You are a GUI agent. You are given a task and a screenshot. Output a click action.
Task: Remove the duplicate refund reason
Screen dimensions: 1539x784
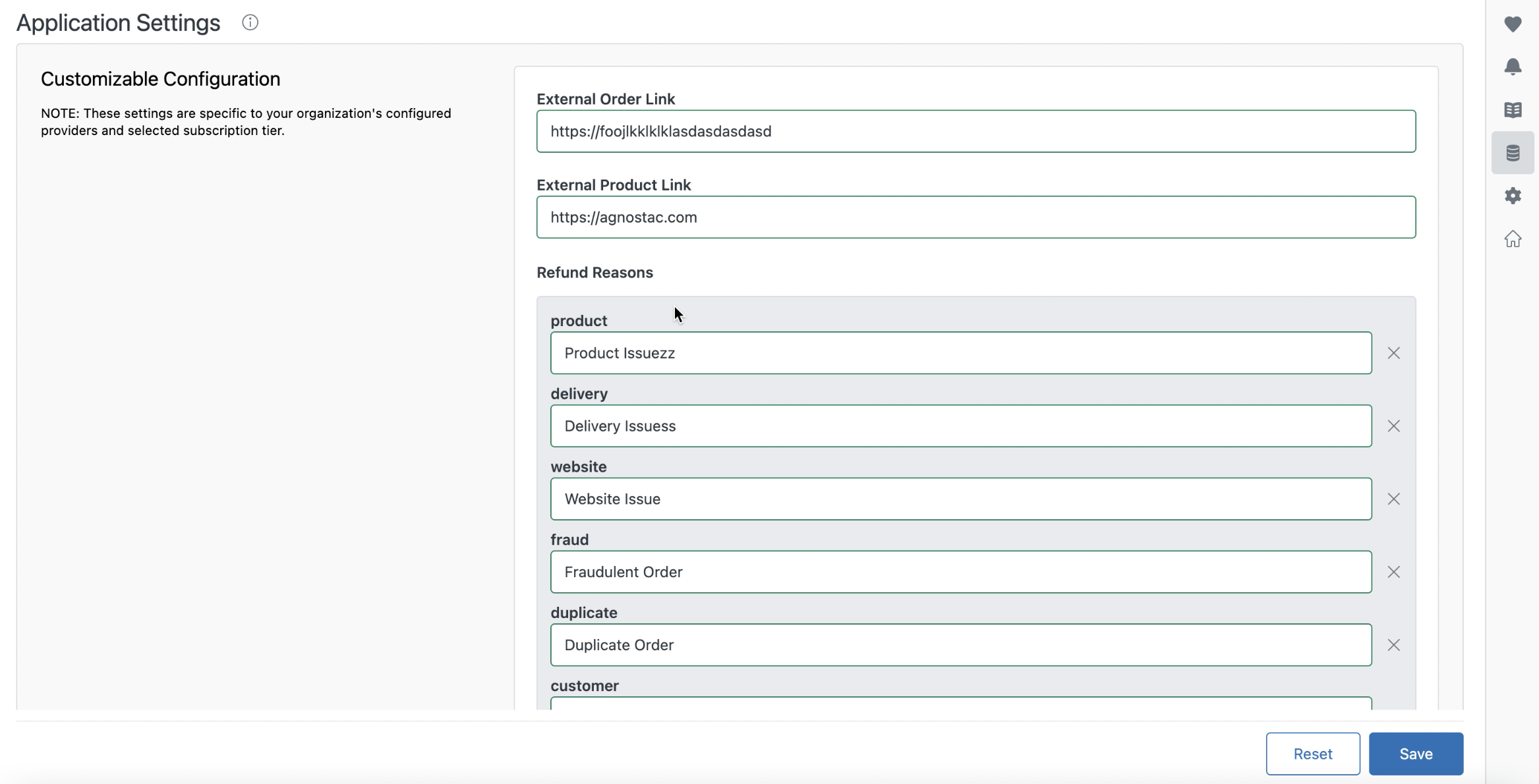point(1393,645)
